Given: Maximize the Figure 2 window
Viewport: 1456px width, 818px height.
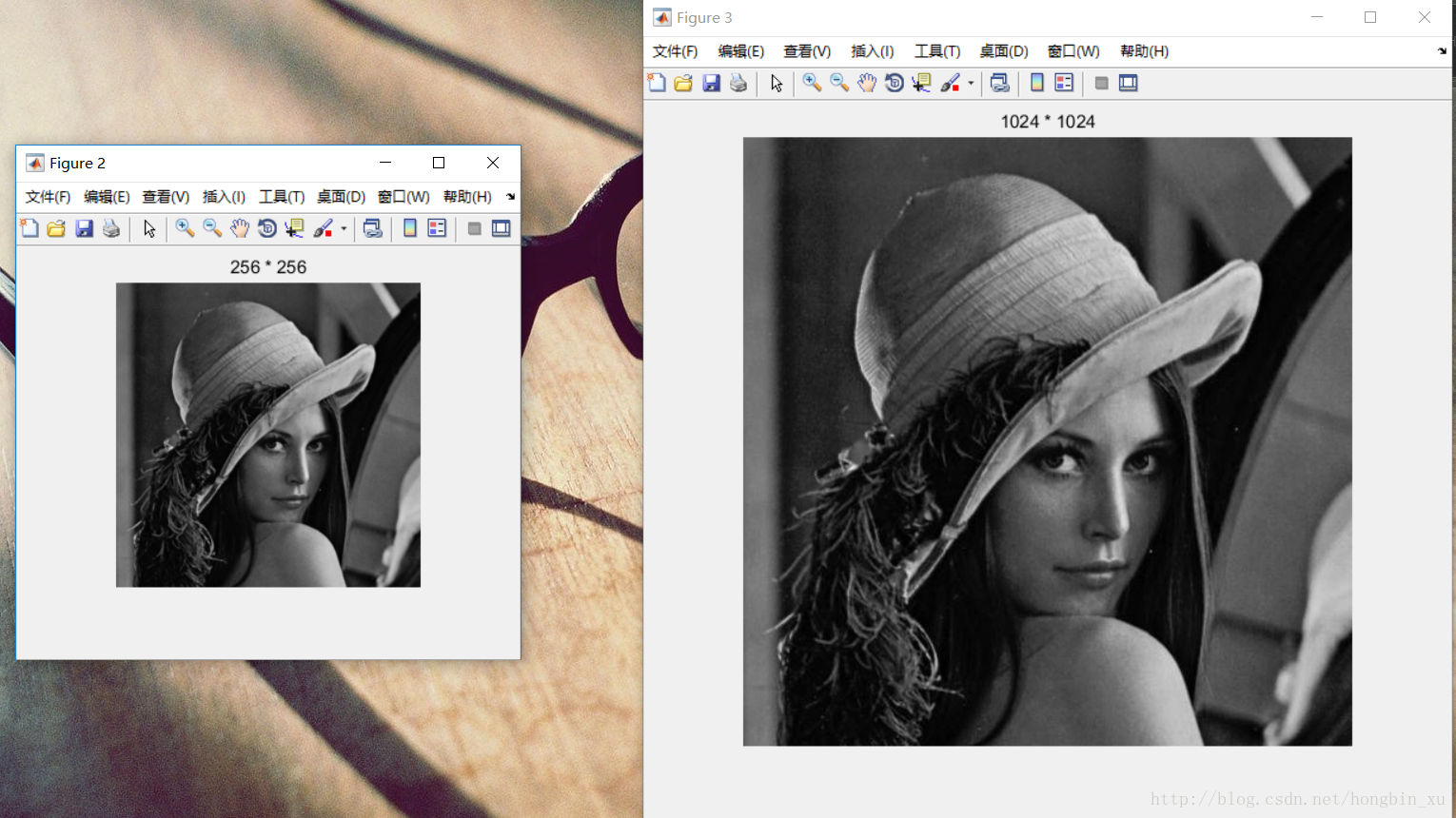Looking at the screenshot, I should click(439, 163).
